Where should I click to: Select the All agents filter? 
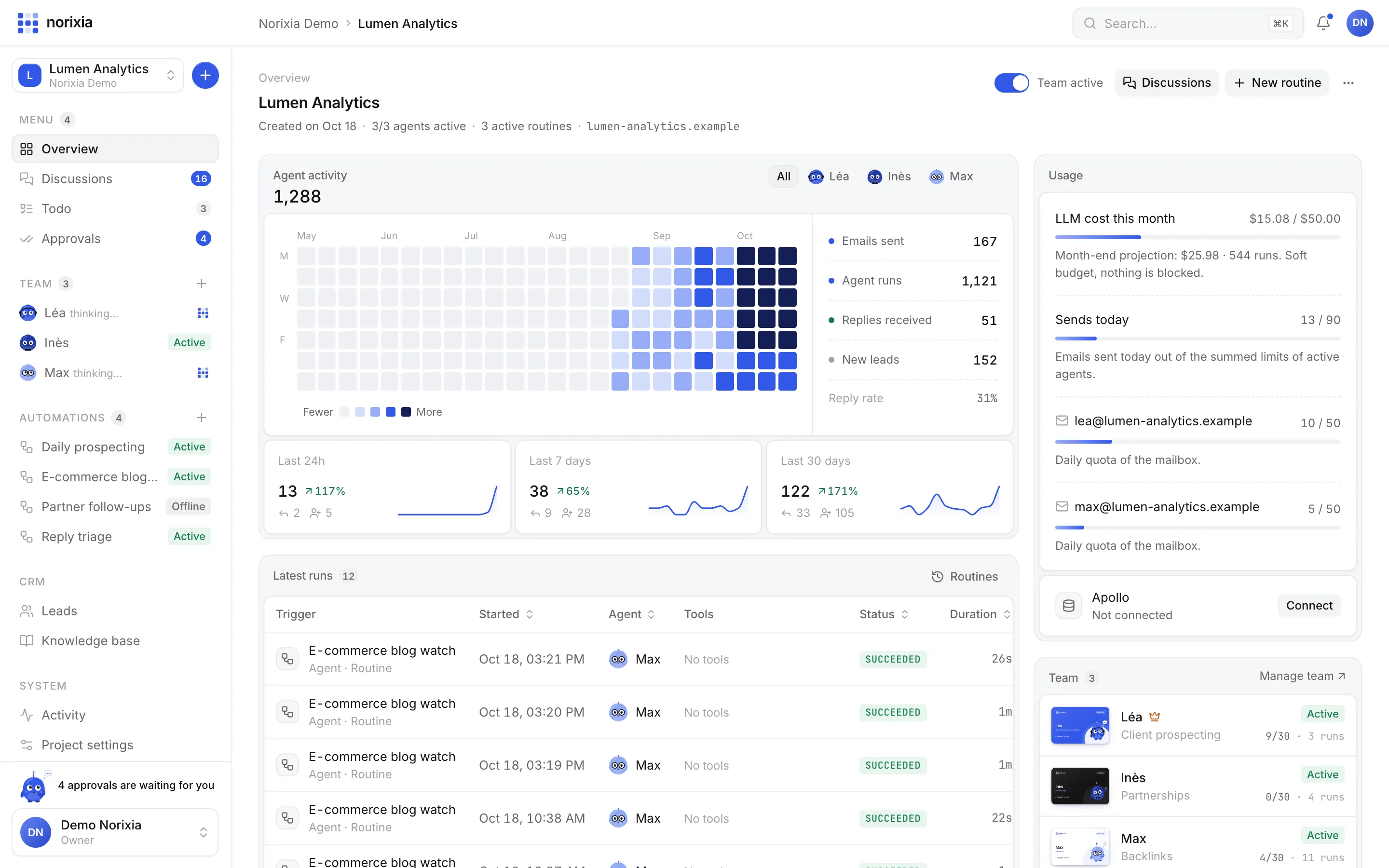point(783,176)
